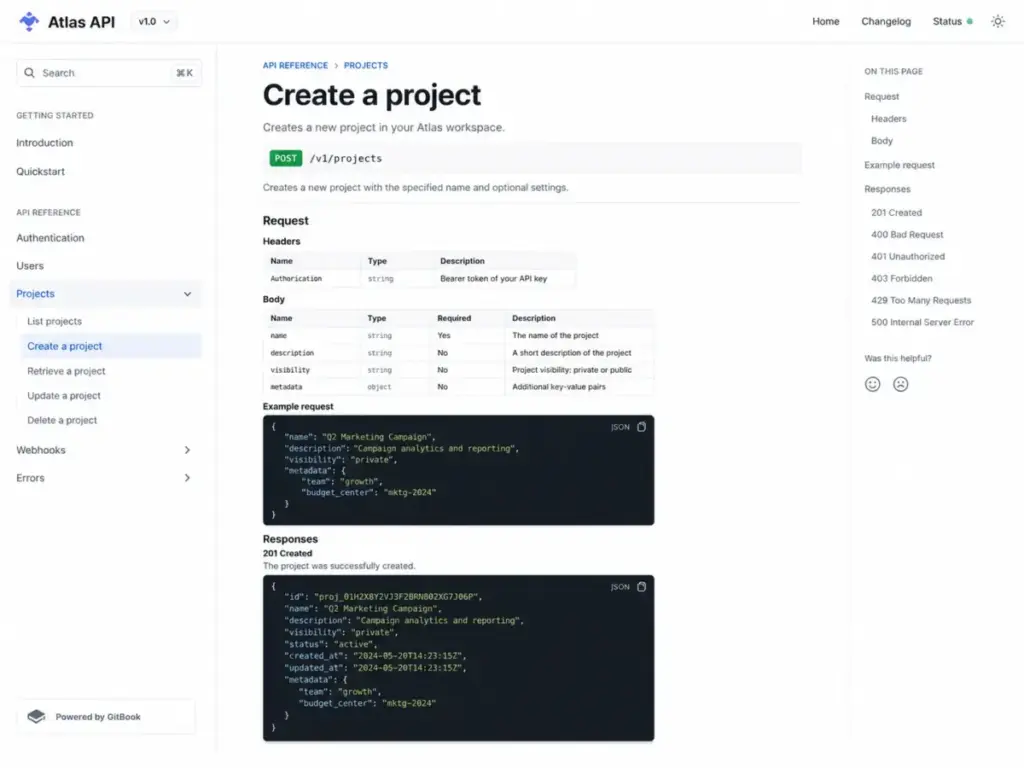Jump to Request in page outline
The width and height of the screenshot is (1024, 768).
[882, 97]
